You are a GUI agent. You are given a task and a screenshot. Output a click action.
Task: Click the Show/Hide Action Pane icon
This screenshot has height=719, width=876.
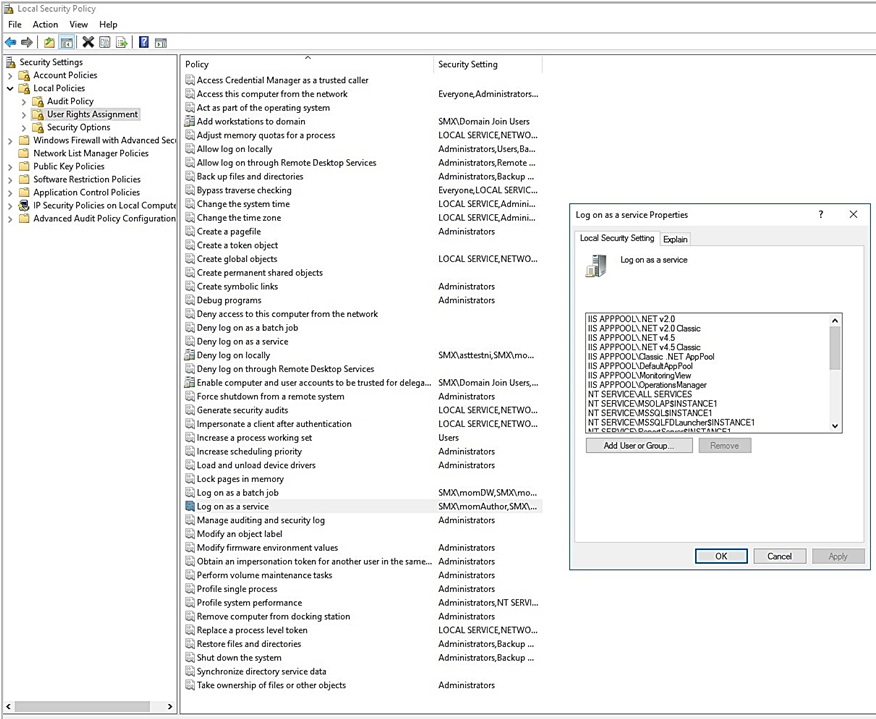161,42
